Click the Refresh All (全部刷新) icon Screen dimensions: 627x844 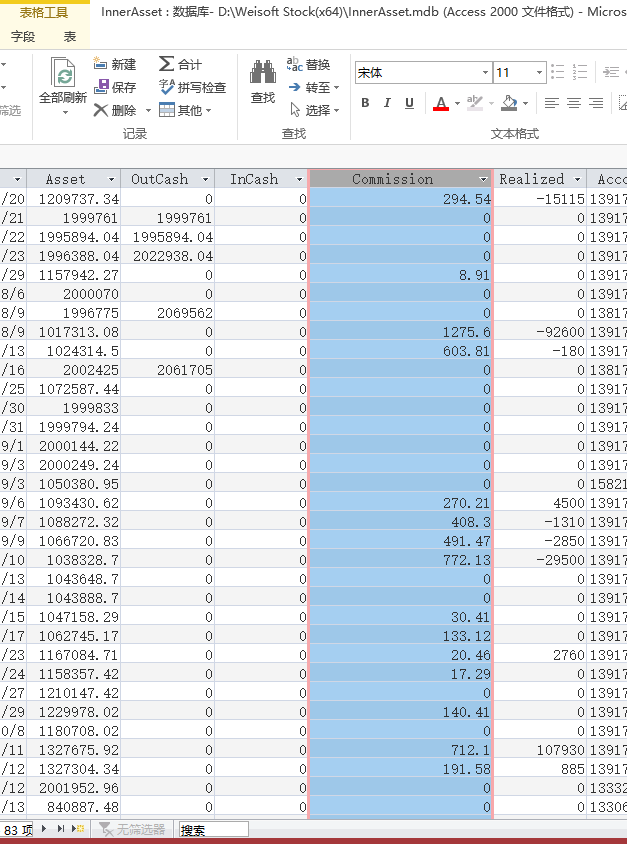(x=63, y=72)
